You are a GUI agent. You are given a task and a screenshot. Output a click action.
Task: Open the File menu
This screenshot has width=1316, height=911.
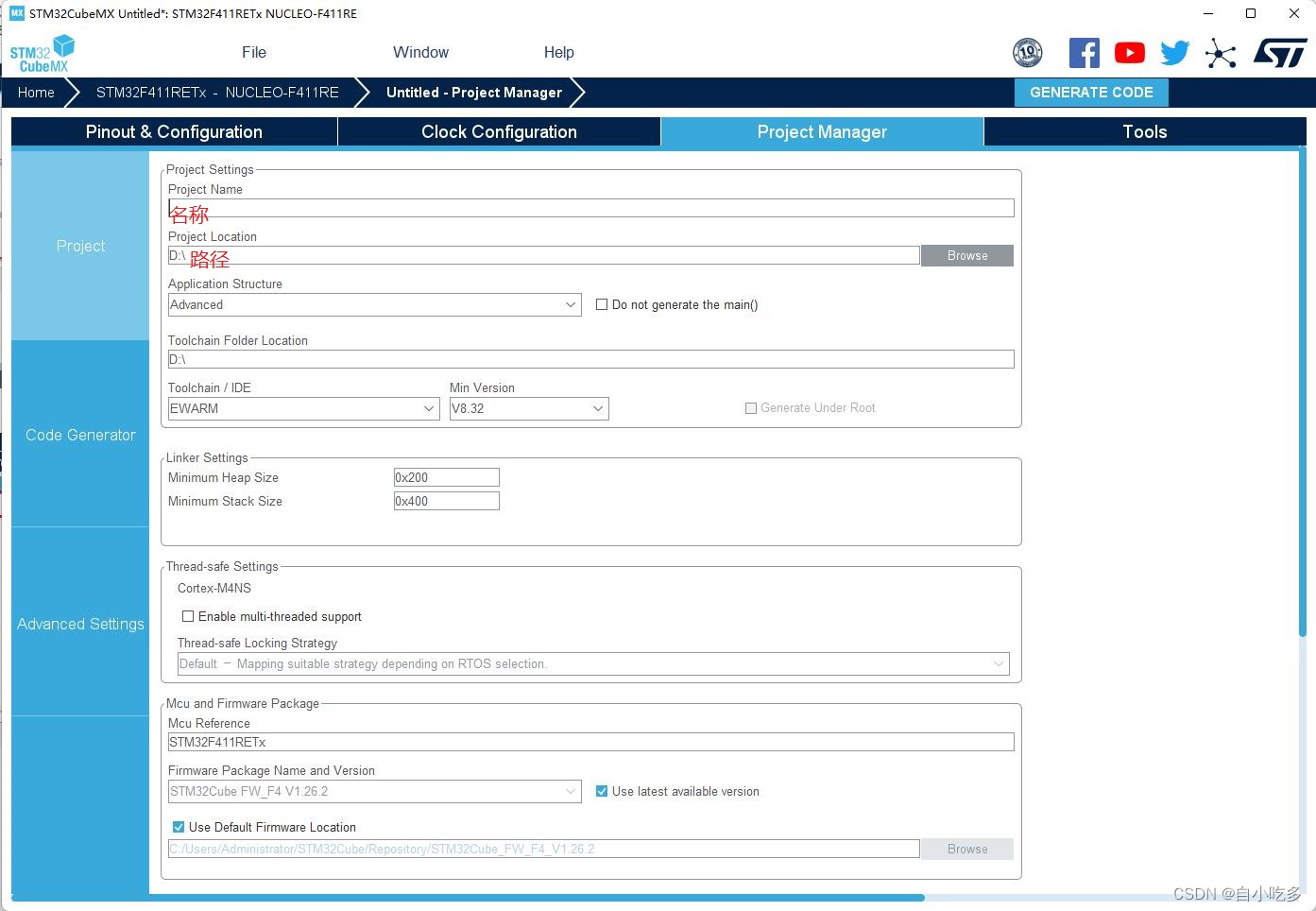[254, 53]
